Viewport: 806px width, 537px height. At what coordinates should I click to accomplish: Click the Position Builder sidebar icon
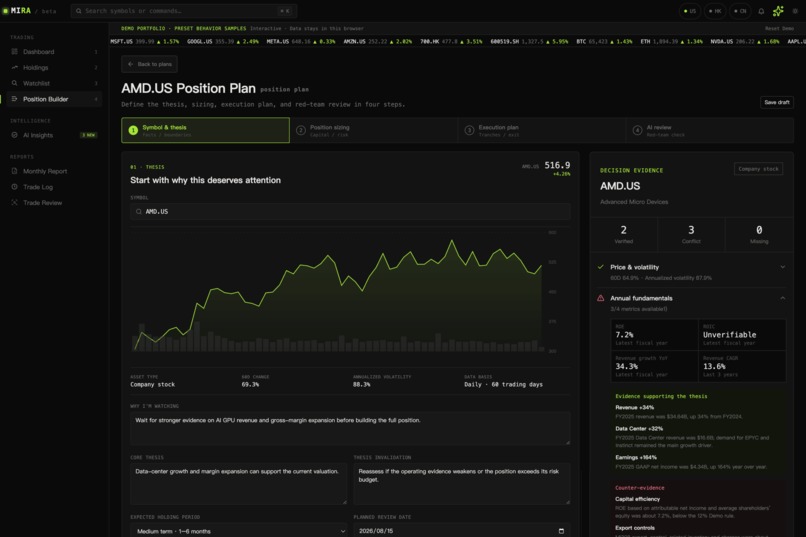(x=14, y=99)
